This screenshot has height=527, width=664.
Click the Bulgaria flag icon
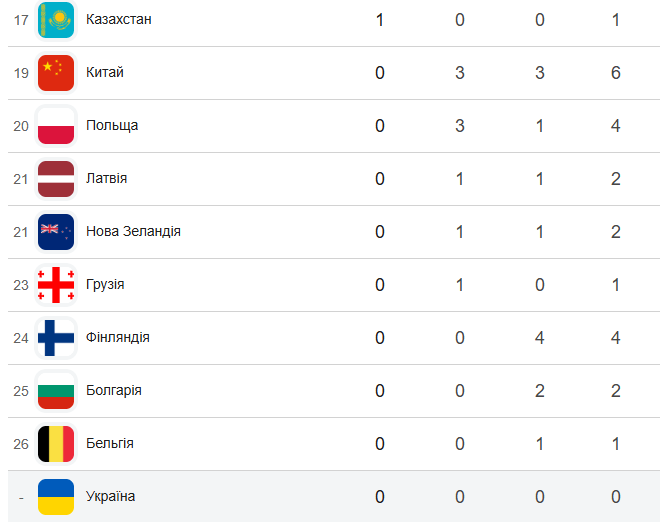click(56, 390)
